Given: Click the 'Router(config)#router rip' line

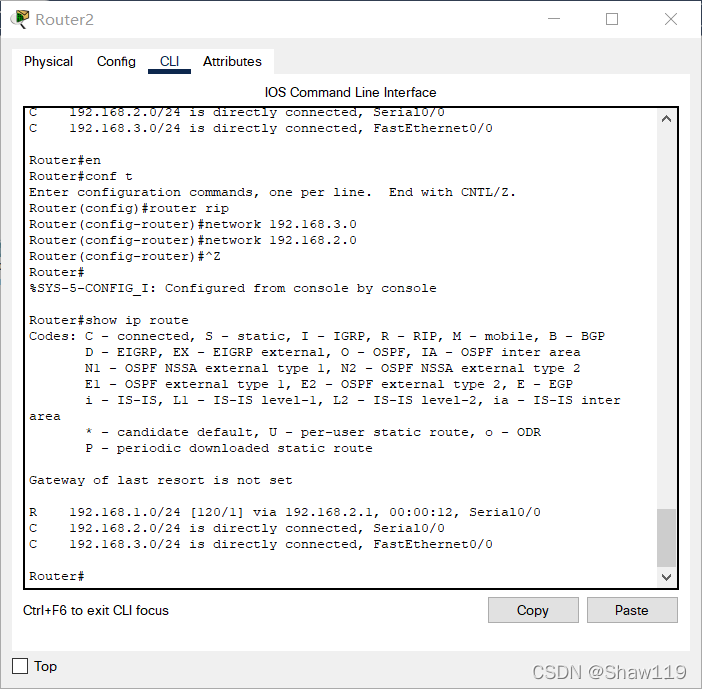Looking at the screenshot, I should (x=129, y=208).
